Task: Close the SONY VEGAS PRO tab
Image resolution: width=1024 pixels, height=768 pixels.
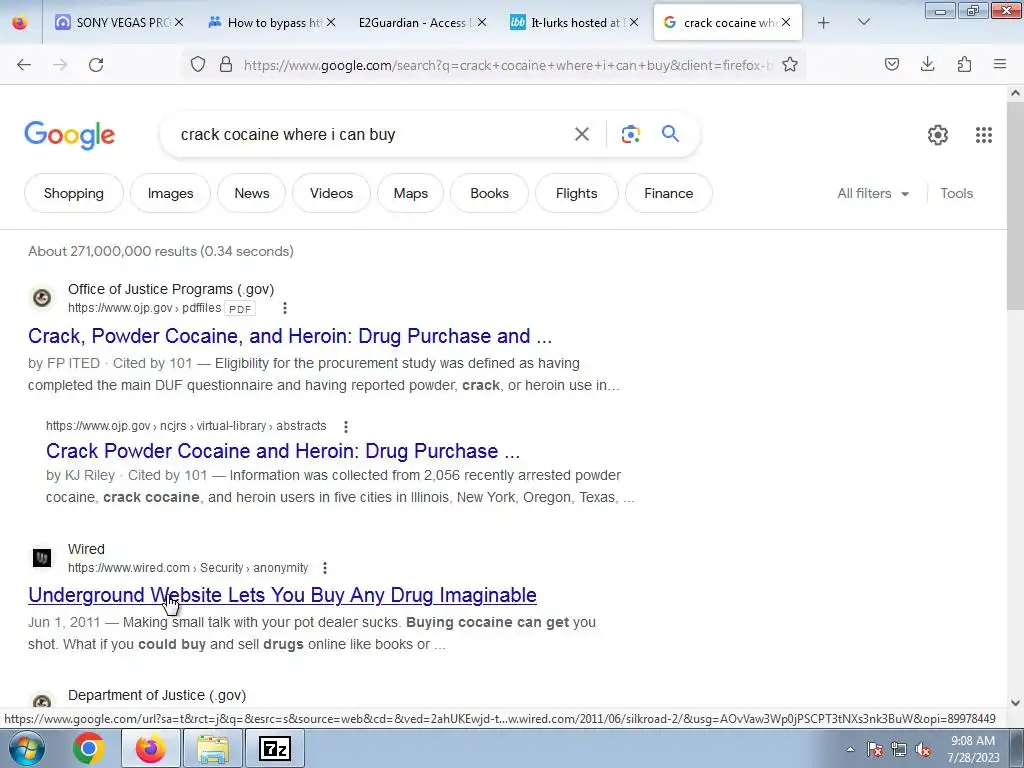Action: 179,23
